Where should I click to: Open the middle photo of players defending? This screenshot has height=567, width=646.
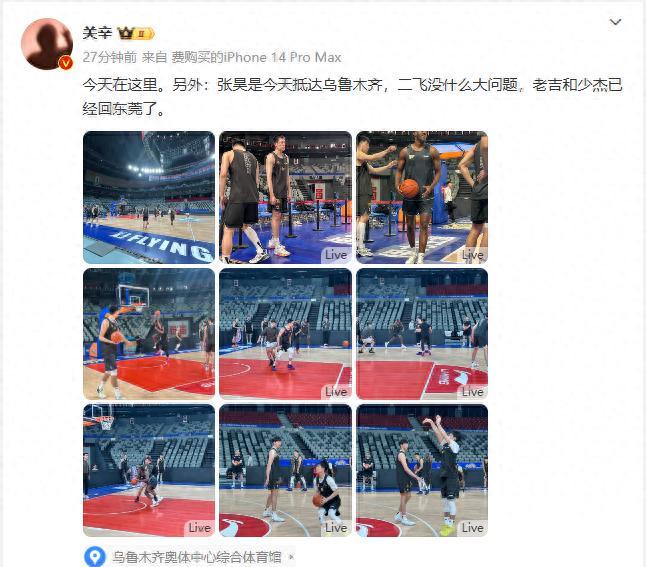click(286, 334)
